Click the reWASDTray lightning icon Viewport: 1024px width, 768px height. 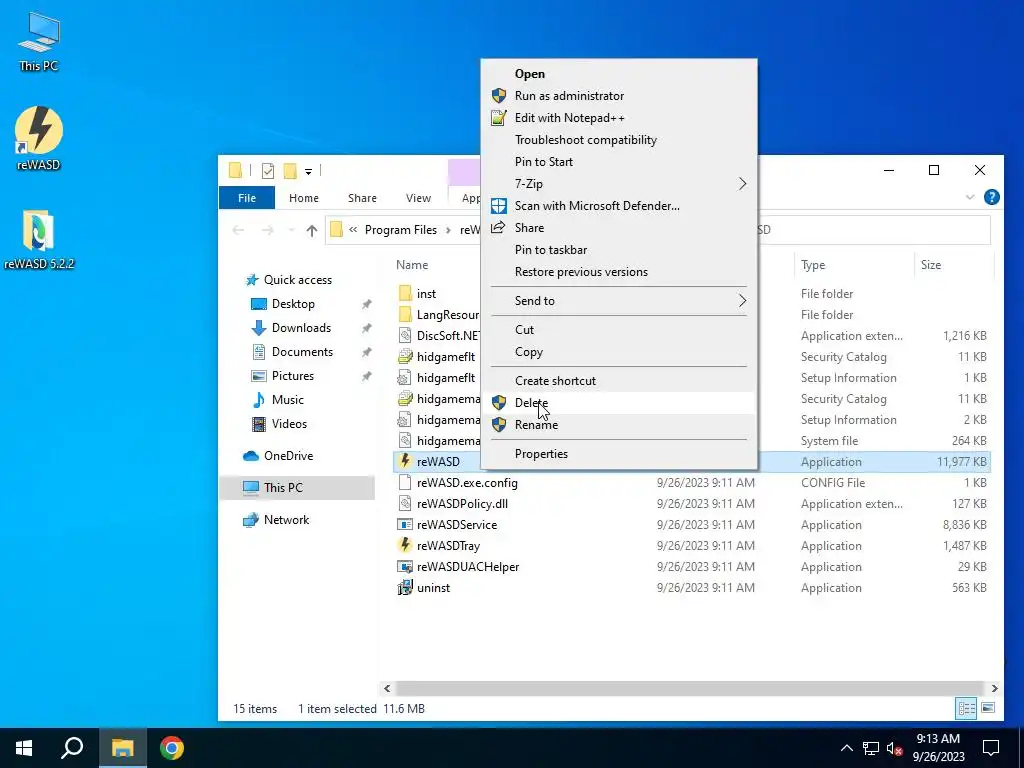(405, 545)
